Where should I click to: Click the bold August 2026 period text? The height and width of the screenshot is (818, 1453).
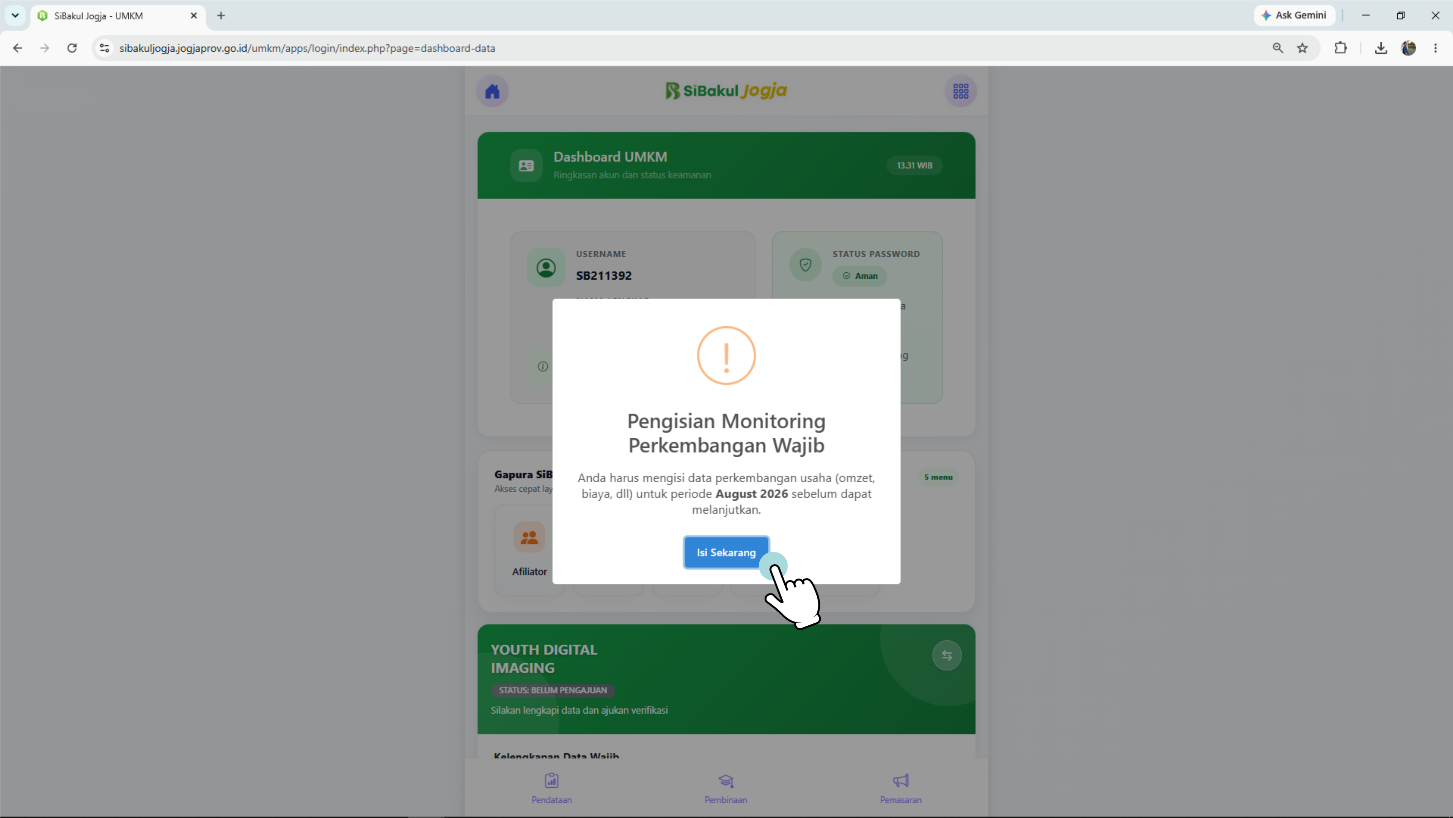(752, 494)
